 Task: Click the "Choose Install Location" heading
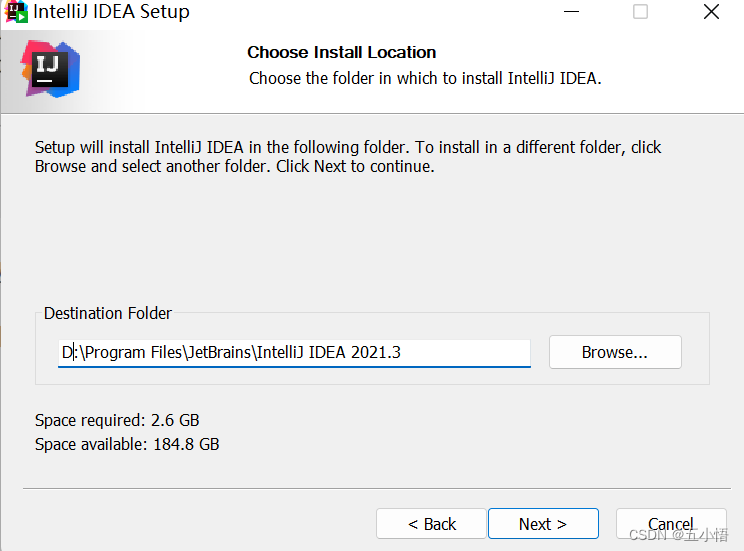coord(341,52)
